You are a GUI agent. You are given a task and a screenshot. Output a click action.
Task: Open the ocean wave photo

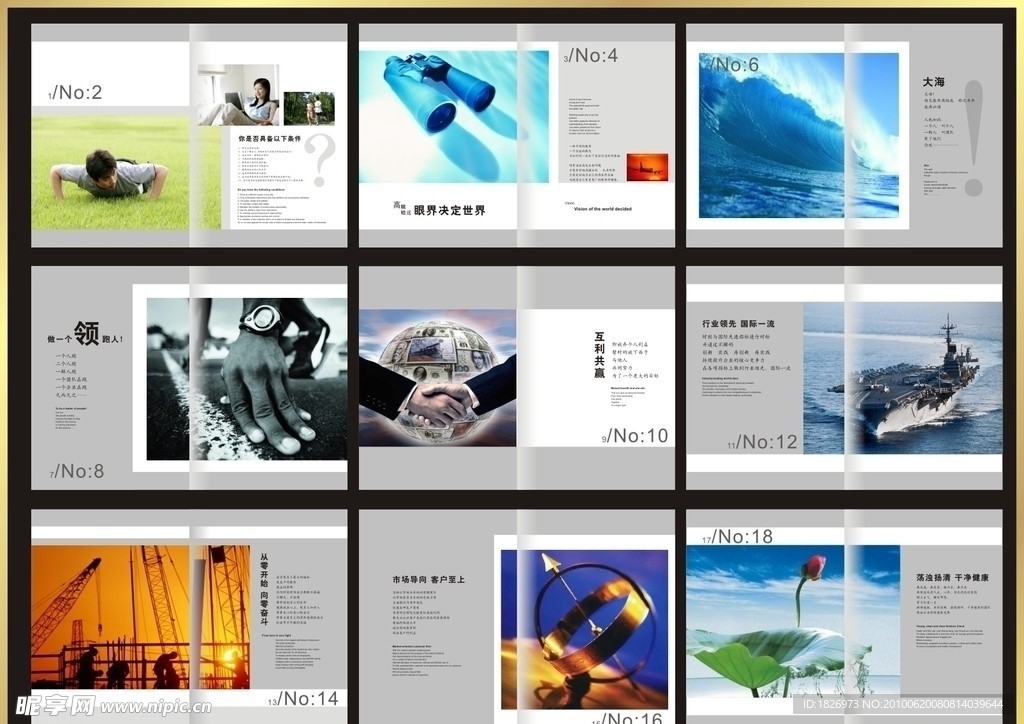point(799,136)
